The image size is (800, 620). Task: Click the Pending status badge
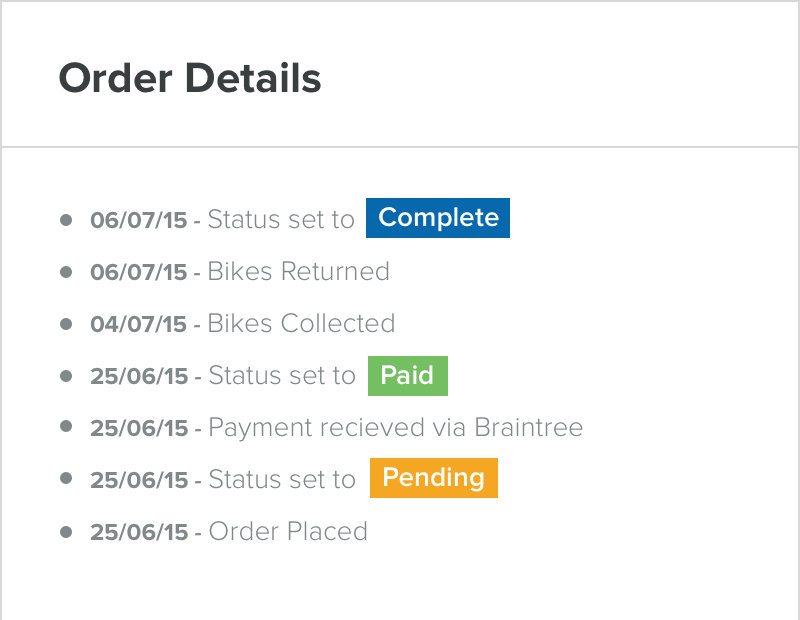[x=433, y=478]
